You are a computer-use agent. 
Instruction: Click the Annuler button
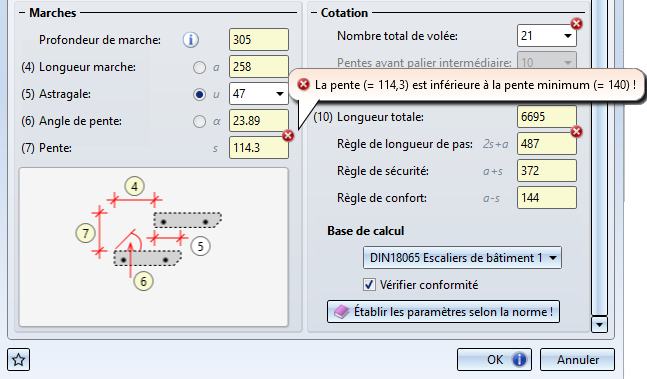coord(577,360)
